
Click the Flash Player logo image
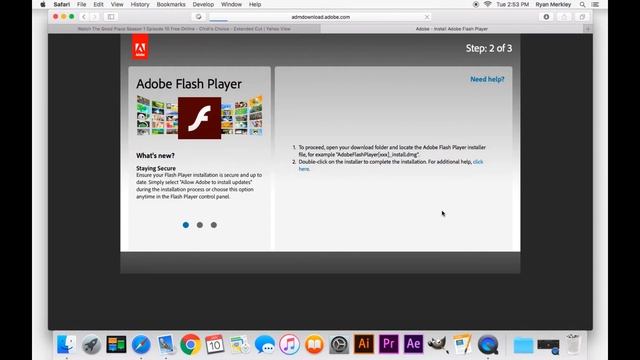click(200, 118)
